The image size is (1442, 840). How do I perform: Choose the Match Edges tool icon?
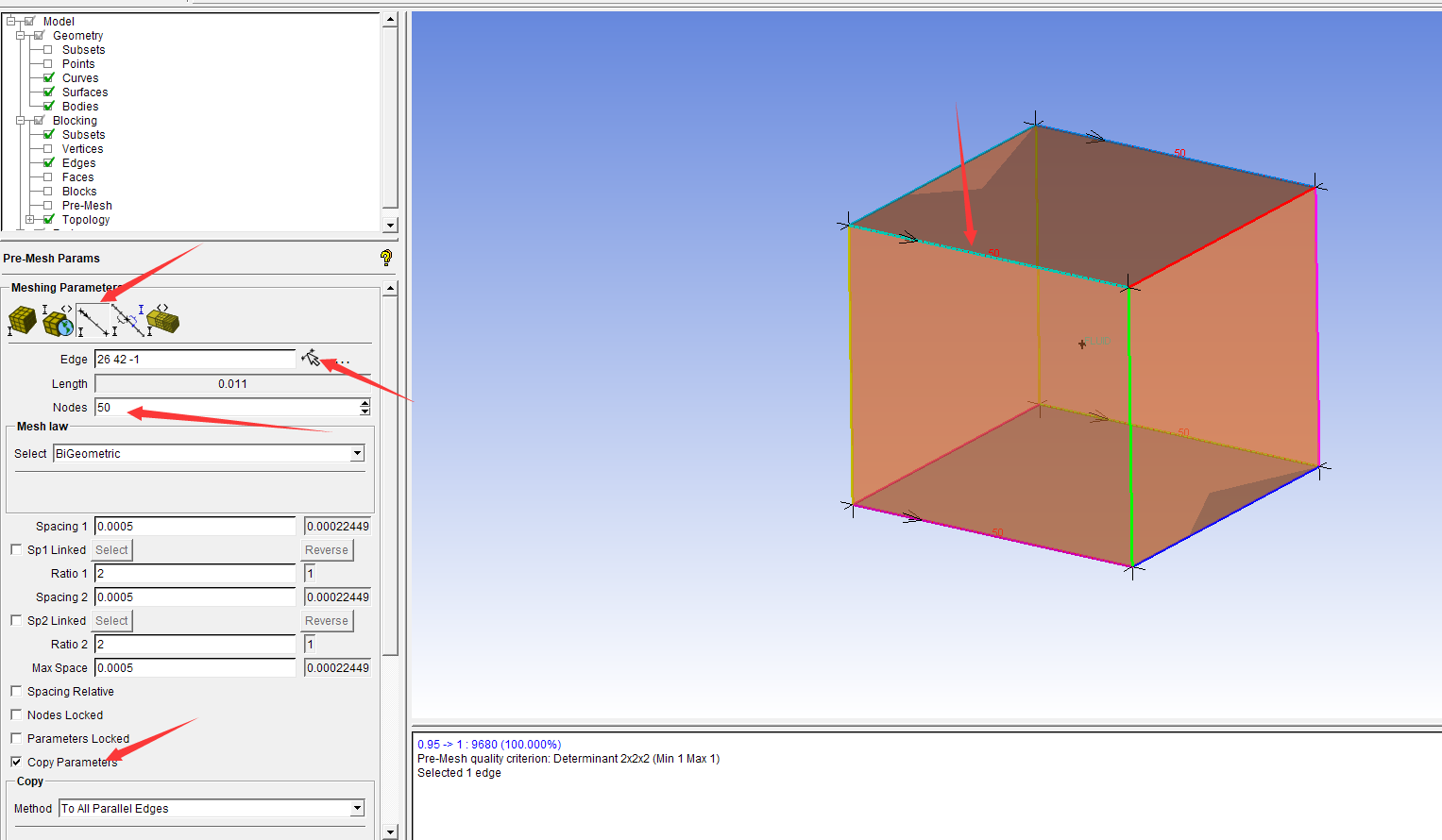tap(128, 321)
